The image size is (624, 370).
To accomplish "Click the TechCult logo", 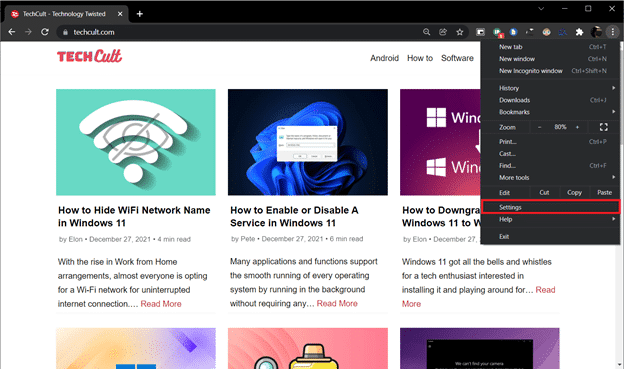I will tap(89, 56).
